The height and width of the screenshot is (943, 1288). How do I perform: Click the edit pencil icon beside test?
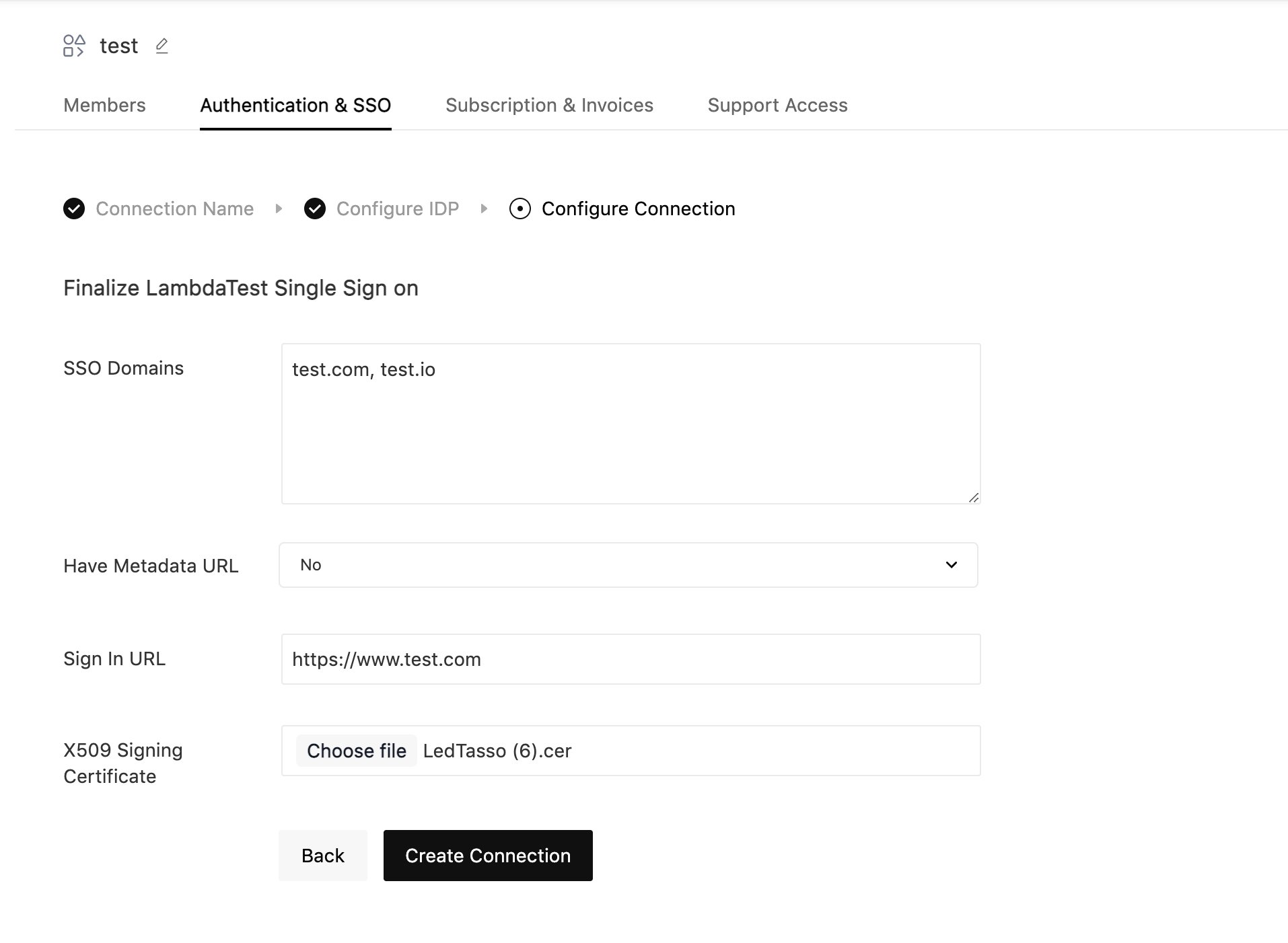[162, 46]
